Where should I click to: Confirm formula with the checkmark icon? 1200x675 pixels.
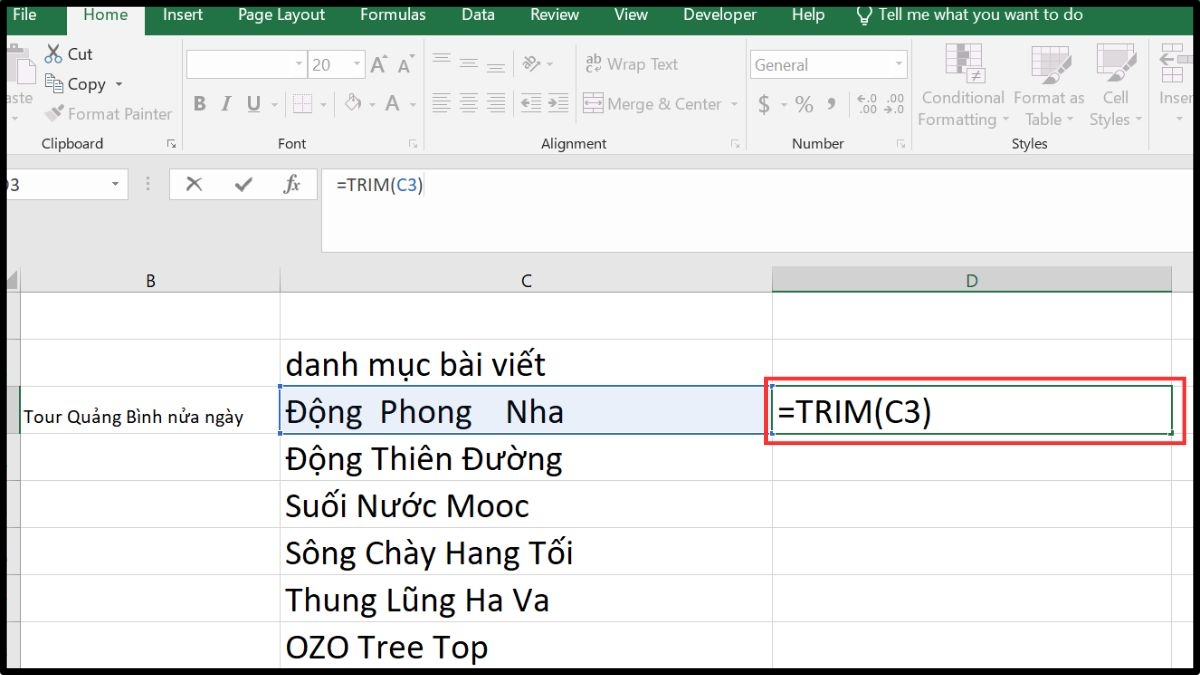click(242, 184)
